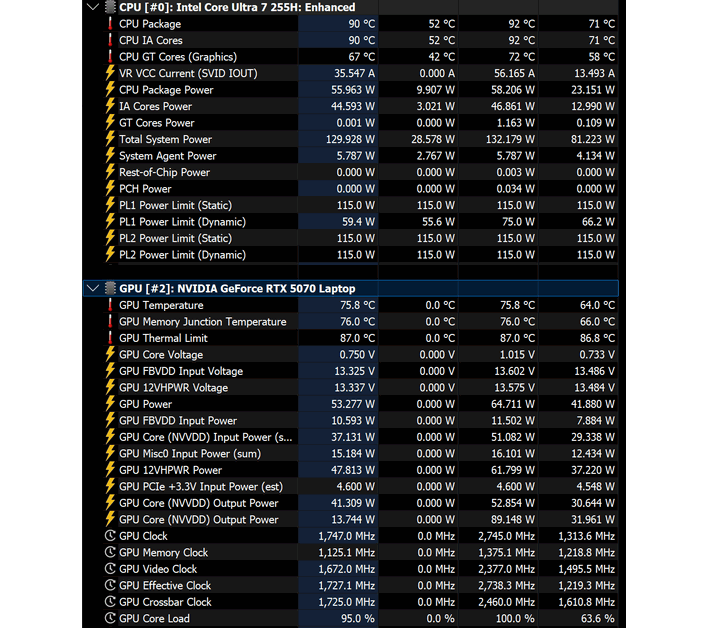Click lightning icon for PL2 Power Limit (Dynamic)
Image resolution: width=708 pixels, height=628 pixels.
tap(110, 254)
